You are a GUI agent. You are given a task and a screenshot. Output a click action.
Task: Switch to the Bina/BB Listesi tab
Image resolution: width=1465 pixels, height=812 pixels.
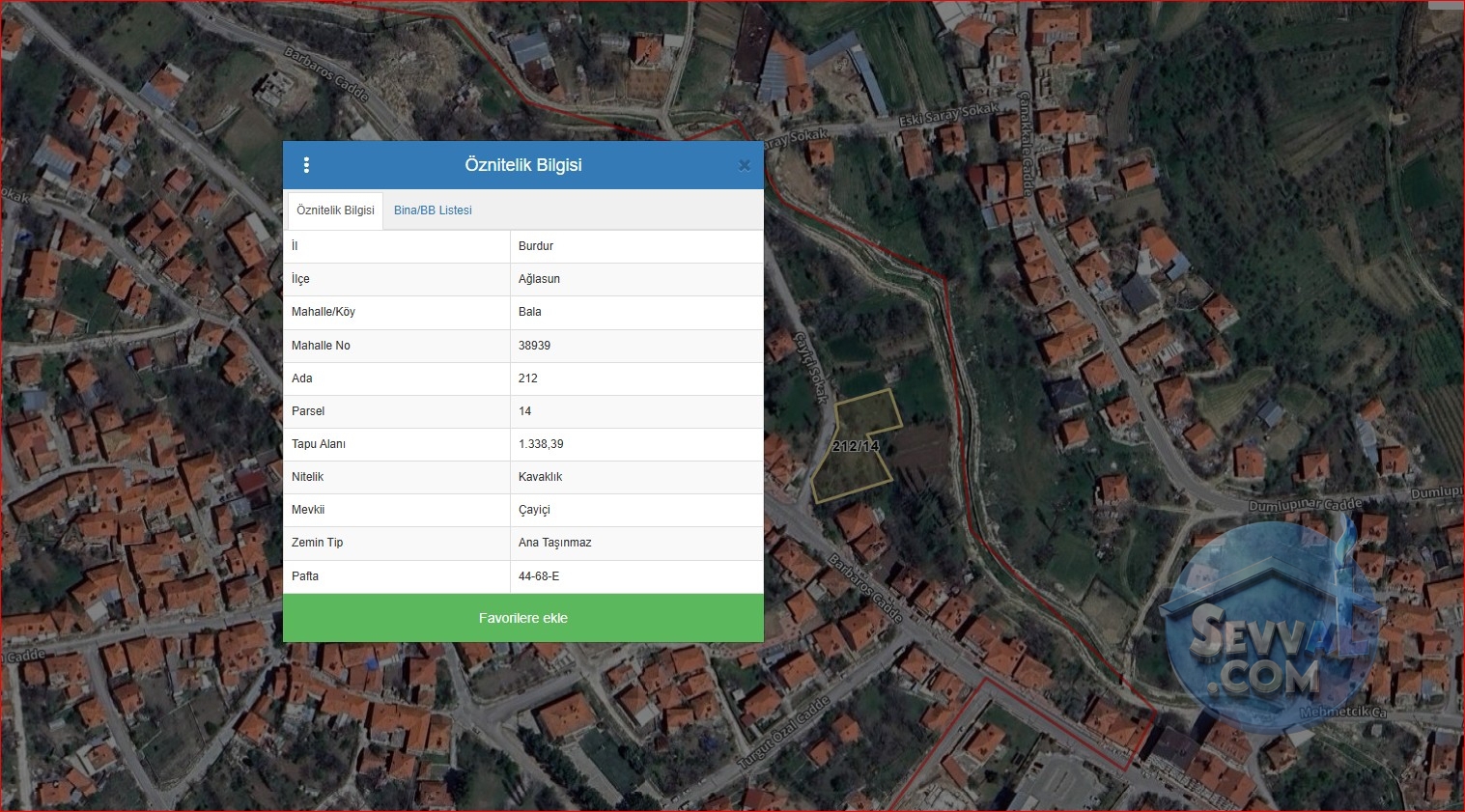(x=433, y=210)
